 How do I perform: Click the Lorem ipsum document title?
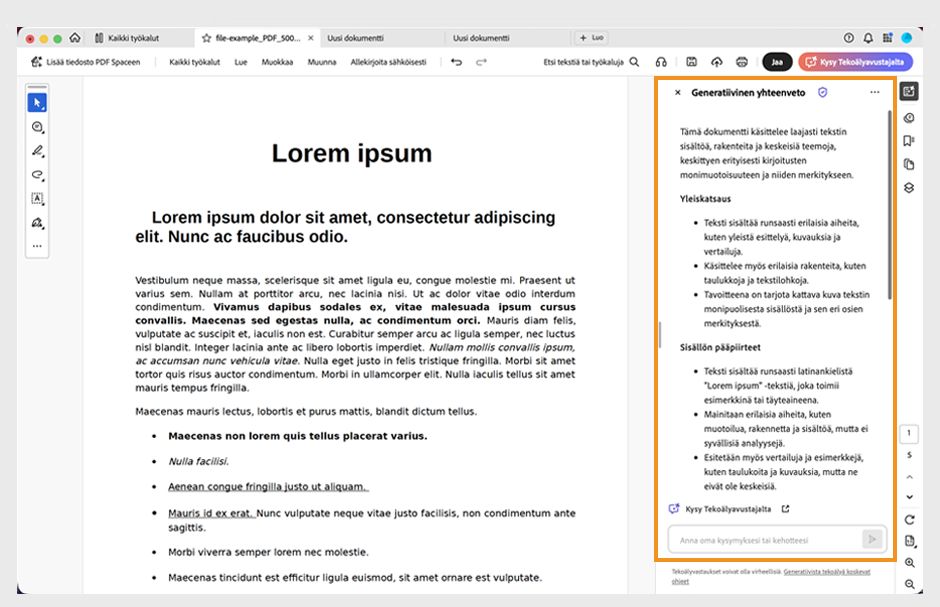pyautogui.click(x=352, y=153)
